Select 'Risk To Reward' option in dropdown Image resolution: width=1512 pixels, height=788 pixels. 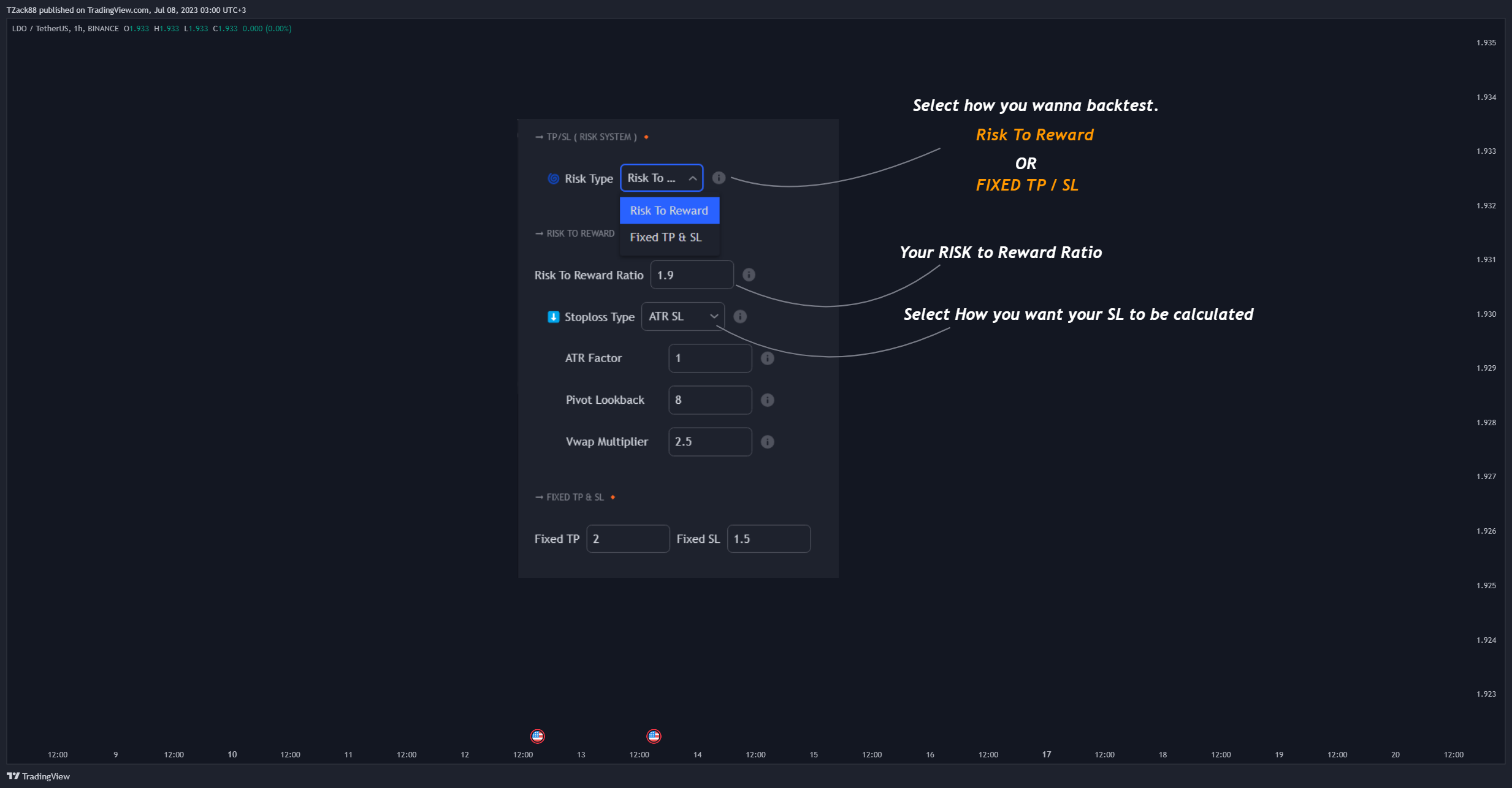pyautogui.click(x=670, y=210)
